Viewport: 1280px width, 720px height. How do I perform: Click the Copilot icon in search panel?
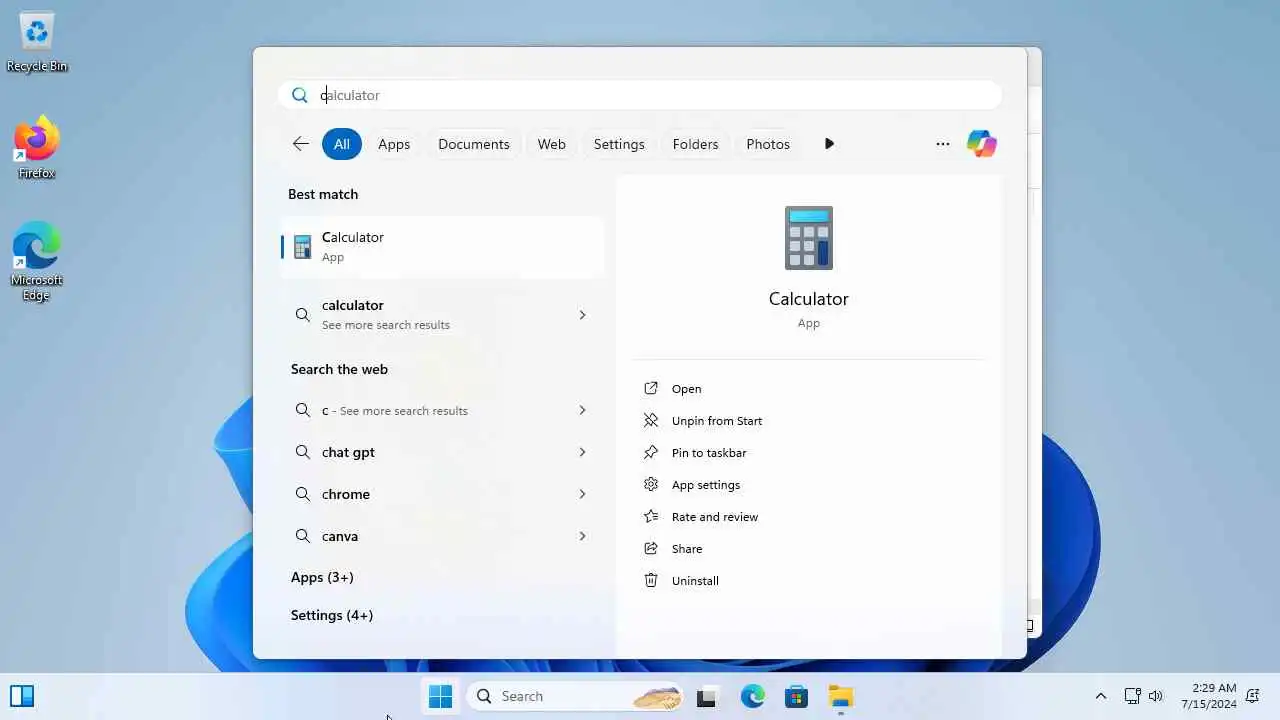(981, 144)
